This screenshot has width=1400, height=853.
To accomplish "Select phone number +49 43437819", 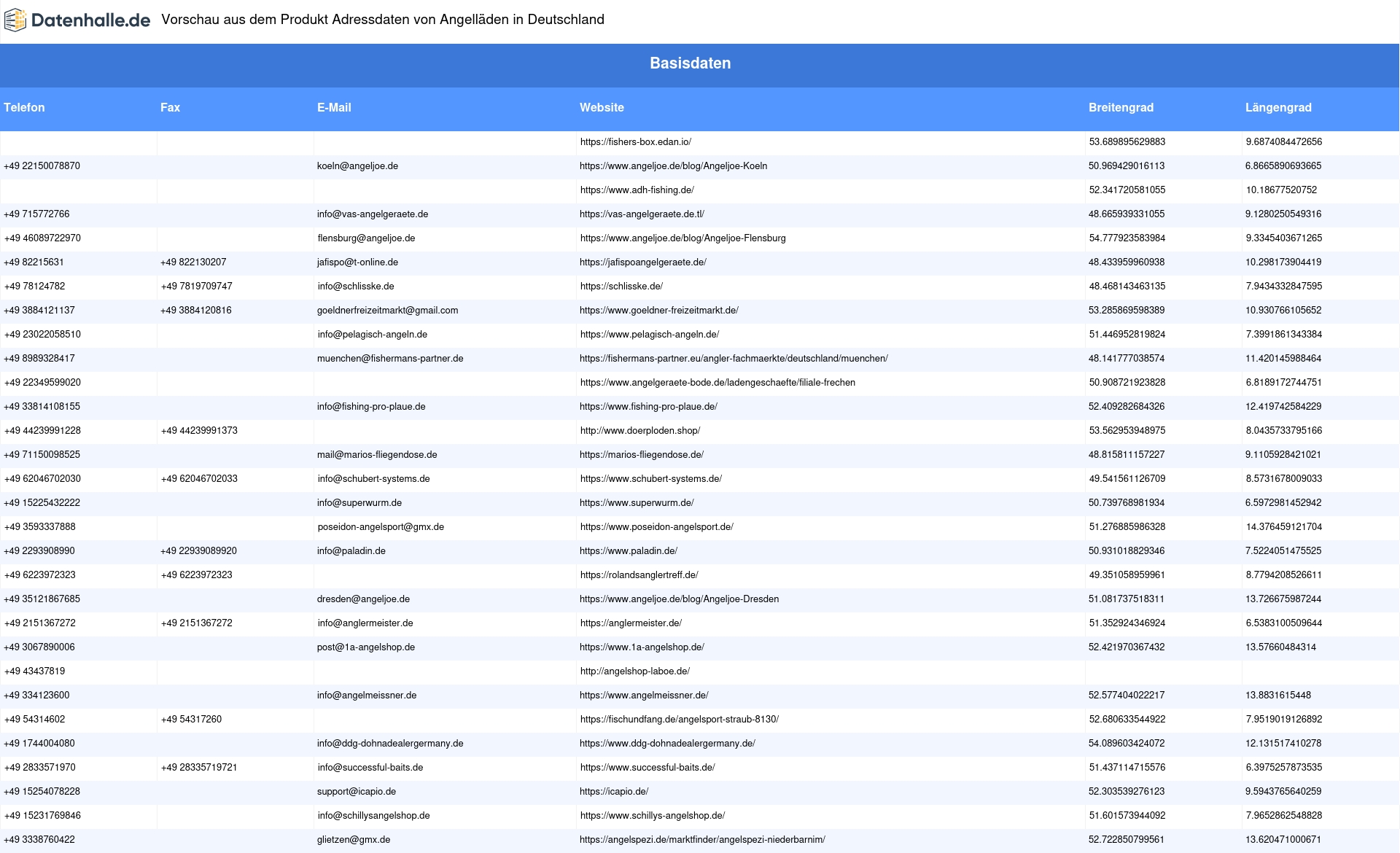I will pos(34,671).
